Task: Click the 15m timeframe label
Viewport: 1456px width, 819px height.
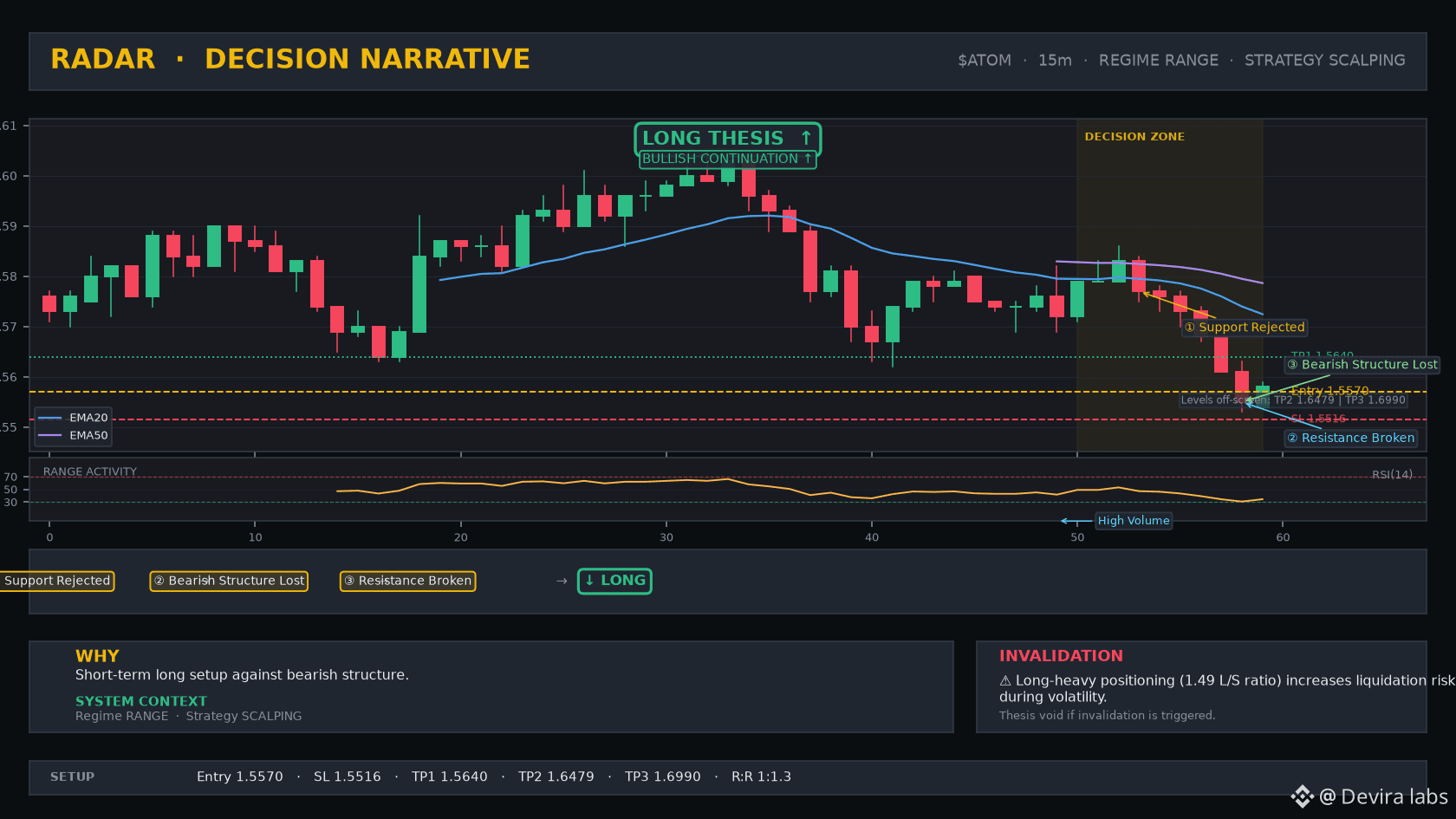Action: pos(1055,61)
